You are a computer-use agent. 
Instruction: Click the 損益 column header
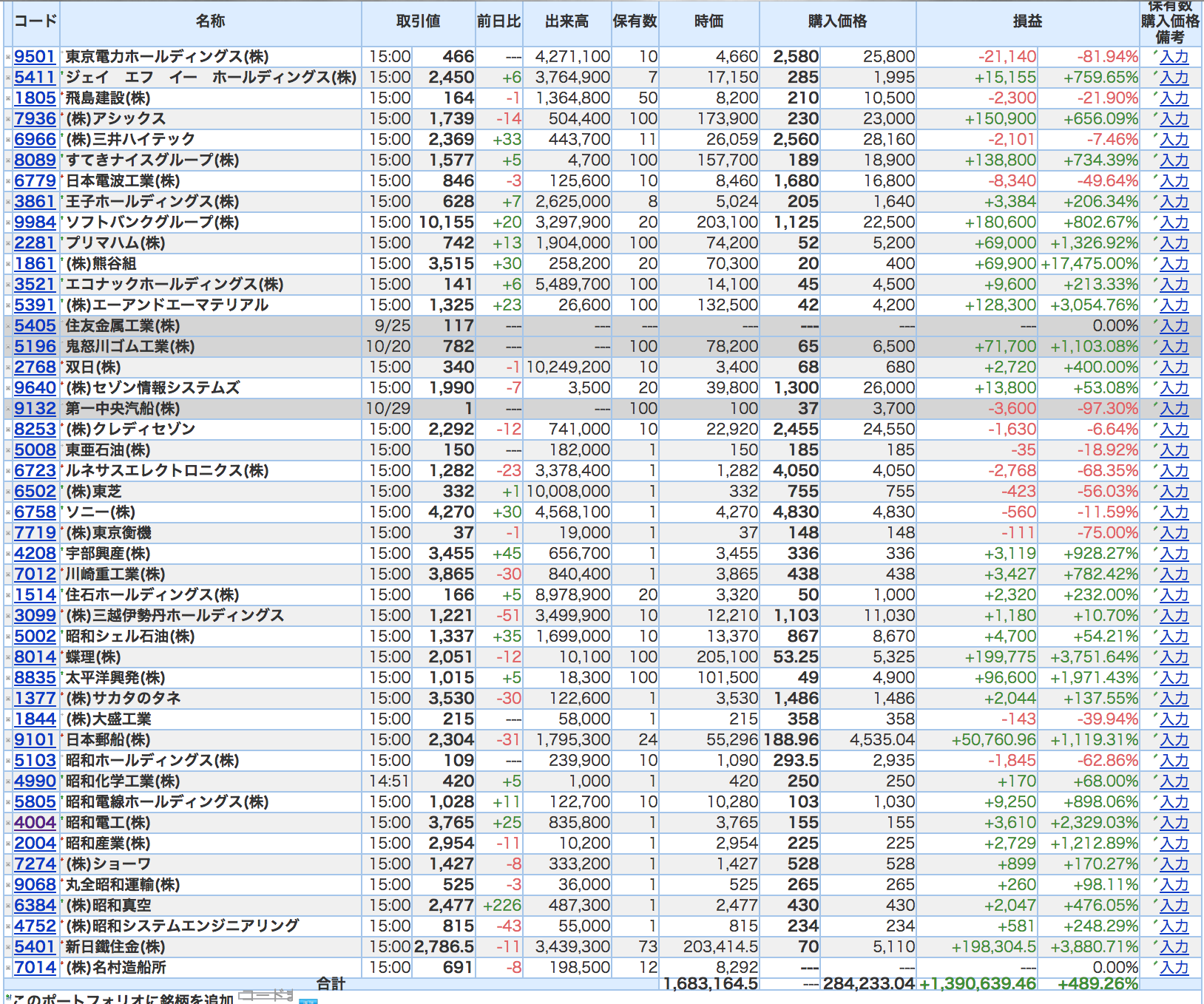coord(1028,21)
